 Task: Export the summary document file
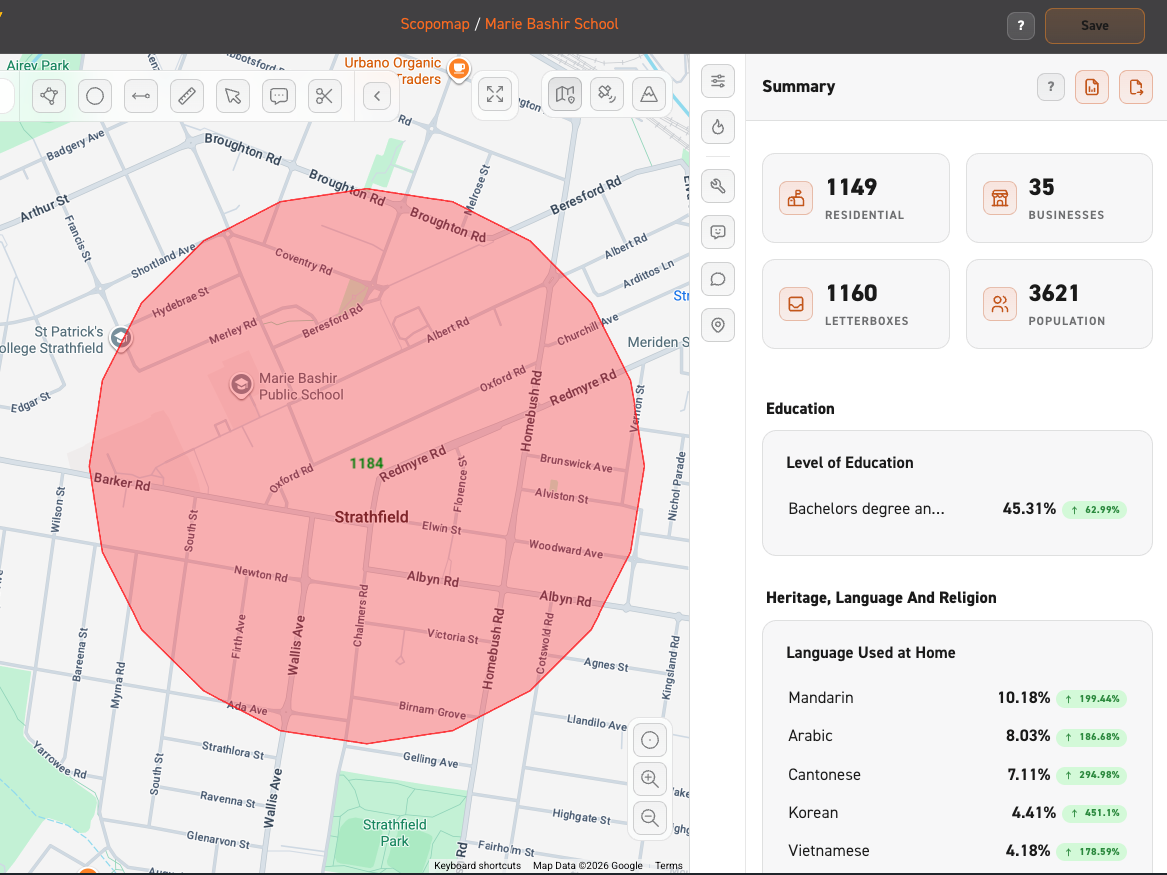point(1136,87)
